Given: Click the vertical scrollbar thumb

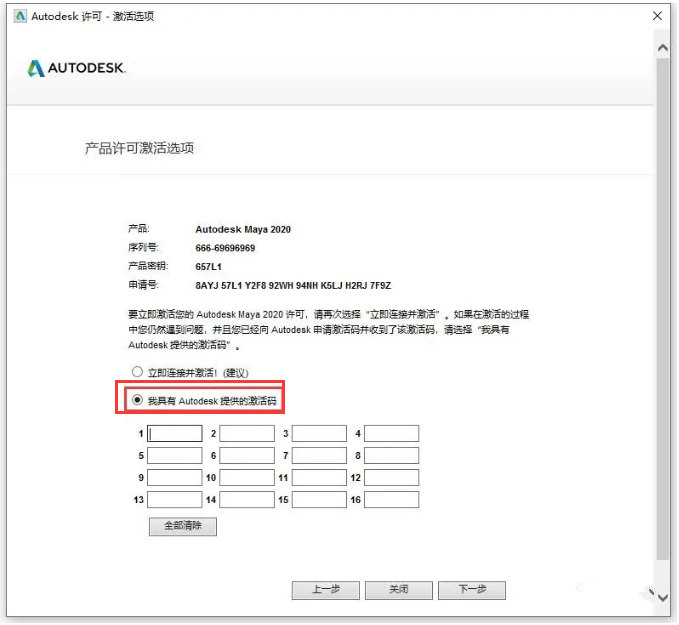Looking at the screenshot, I should click(663, 308).
